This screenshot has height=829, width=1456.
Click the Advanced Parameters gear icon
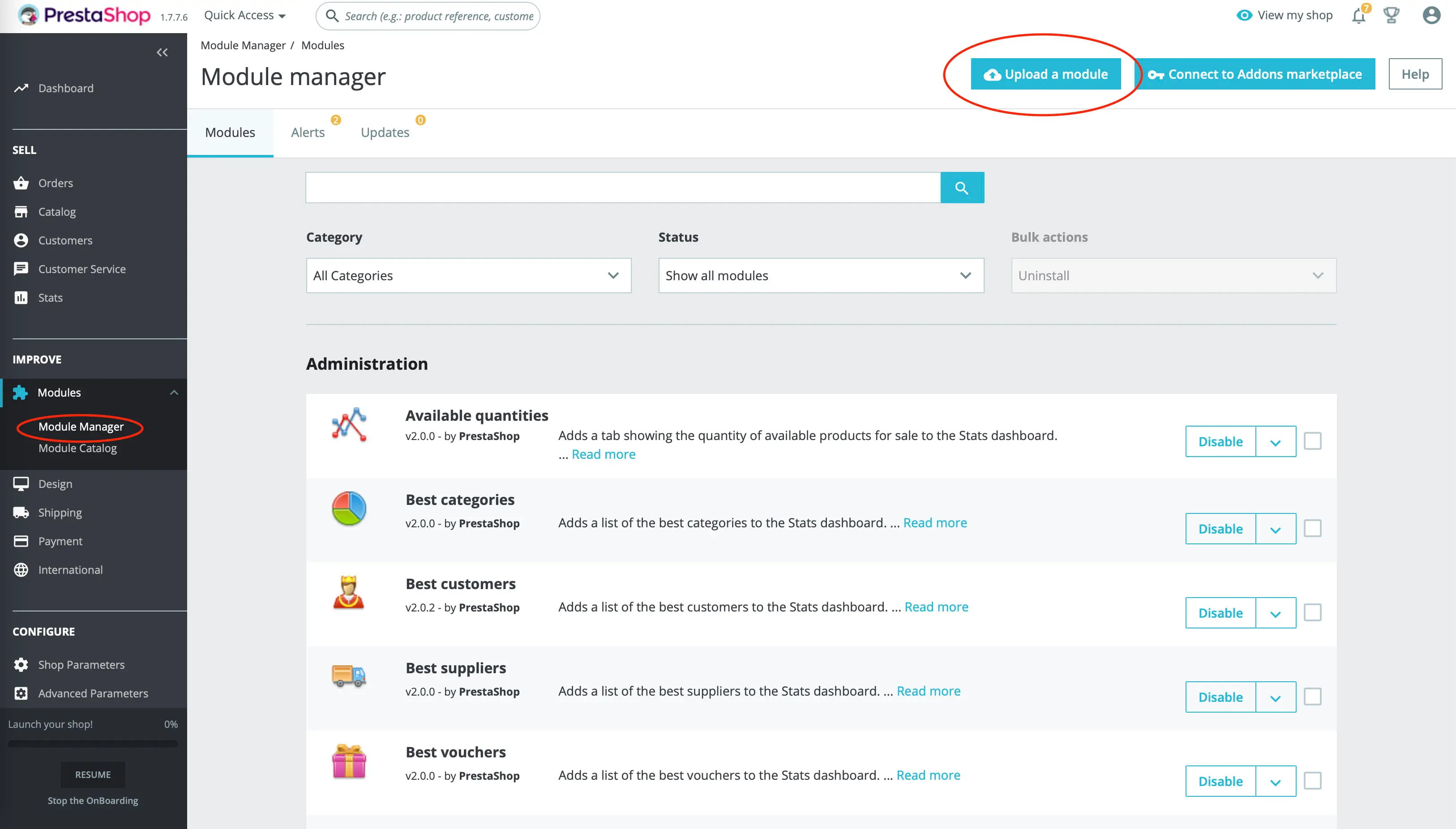click(21, 693)
